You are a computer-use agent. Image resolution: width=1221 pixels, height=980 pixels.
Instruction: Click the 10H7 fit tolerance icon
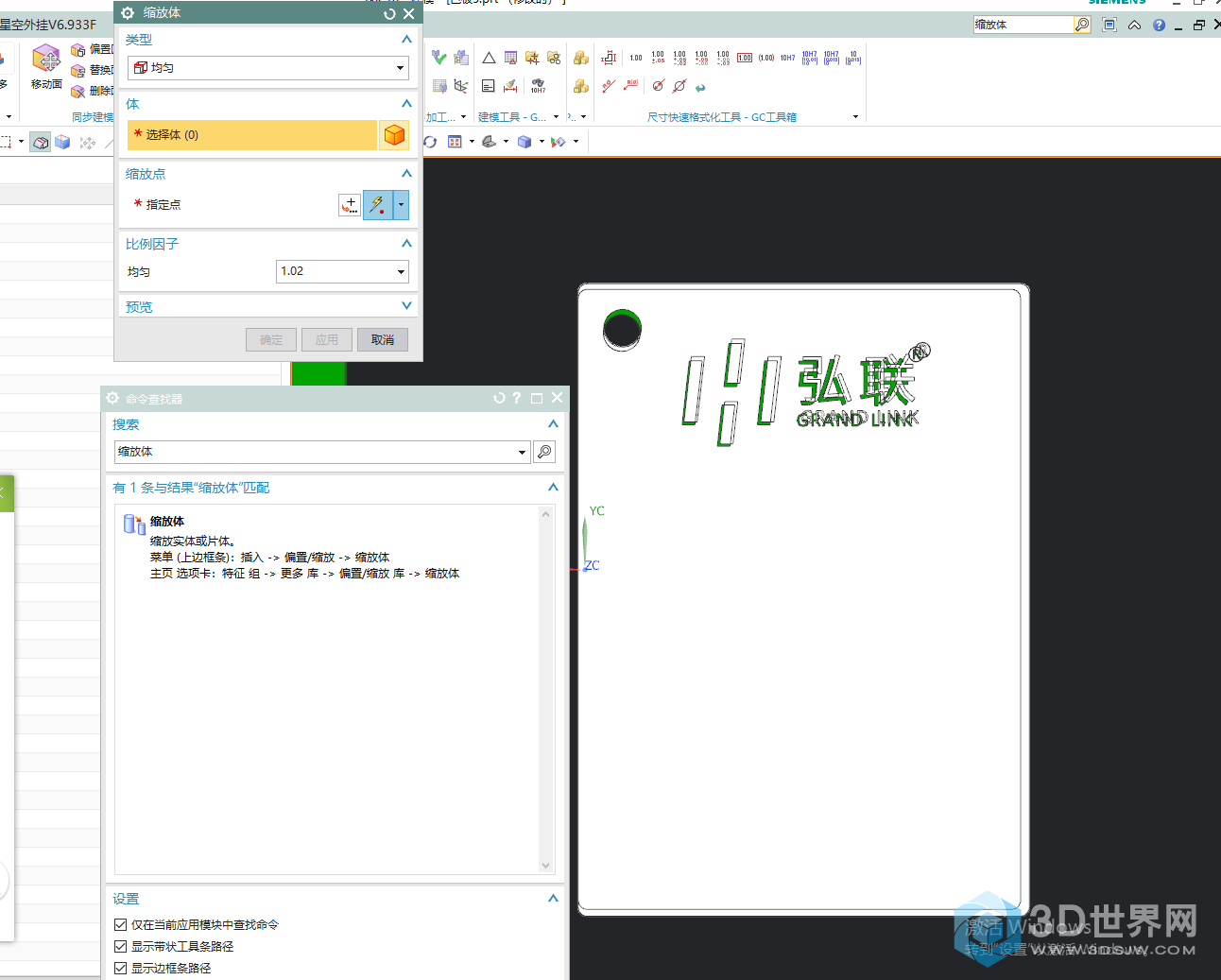point(788,58)
